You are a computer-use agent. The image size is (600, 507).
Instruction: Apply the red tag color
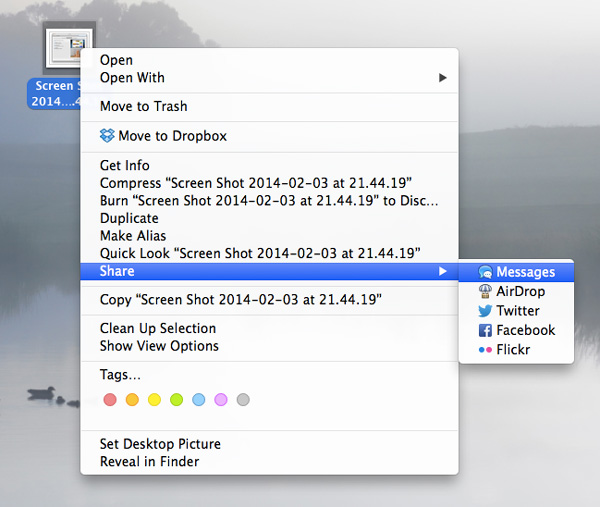pyautogui.click(x=110, y=399)
